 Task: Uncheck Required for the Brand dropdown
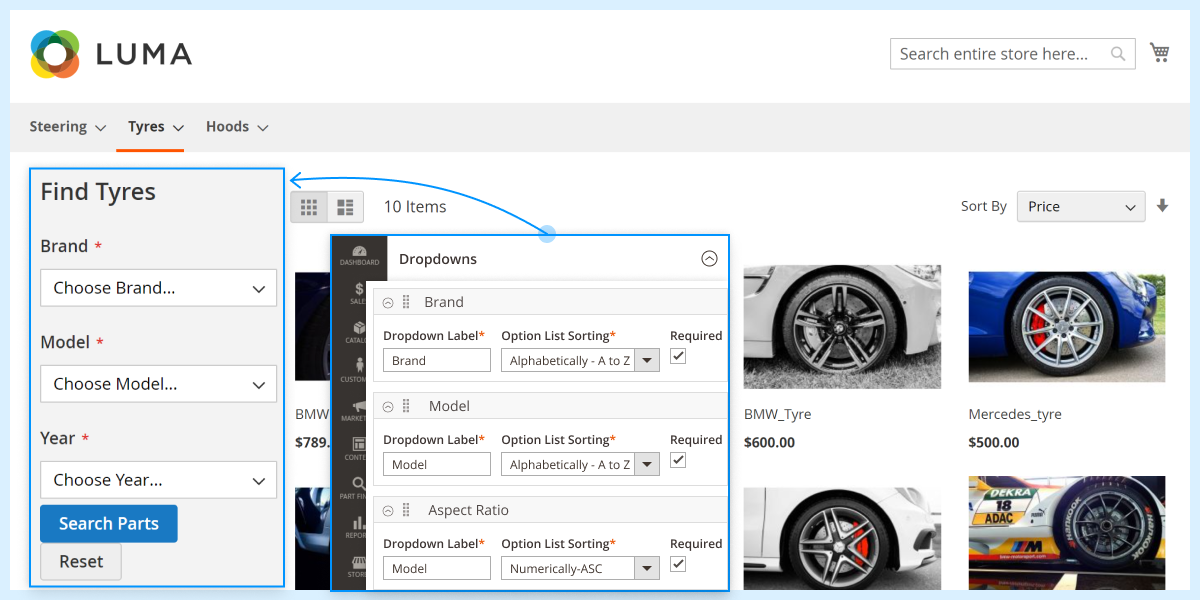tap(678, 355)
